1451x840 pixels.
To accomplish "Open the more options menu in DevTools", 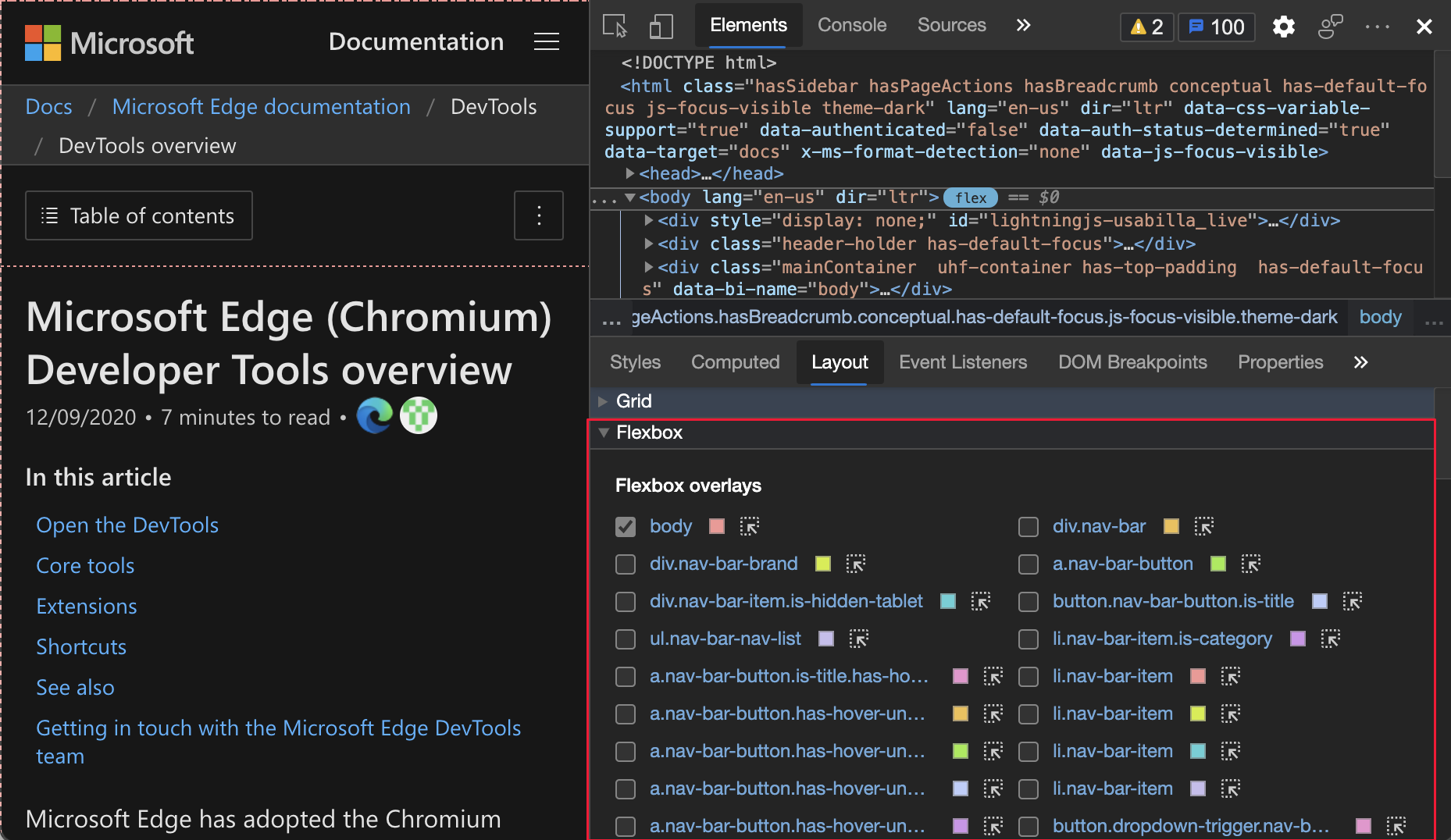I will 1377,27.
